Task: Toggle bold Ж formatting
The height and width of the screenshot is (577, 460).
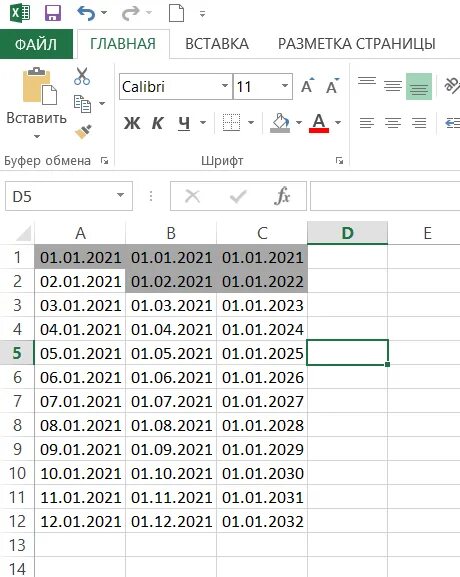Action: pos(132,123)
